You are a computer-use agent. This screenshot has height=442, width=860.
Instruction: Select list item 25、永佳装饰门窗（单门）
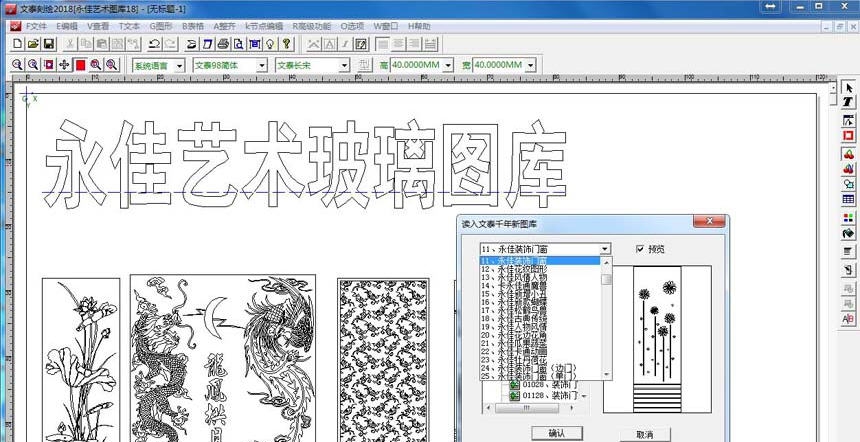point(541,376)
